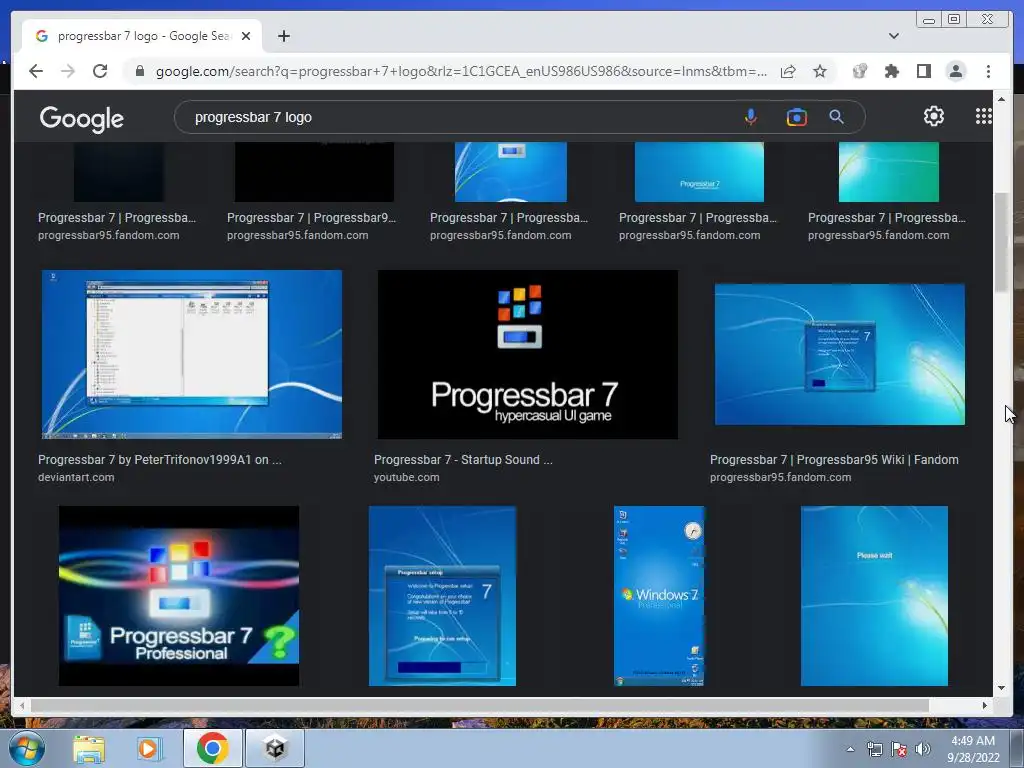Screen dimensions: 1024x768
Task: Bookmark this tab with the star icon
Action: point(820,71)
